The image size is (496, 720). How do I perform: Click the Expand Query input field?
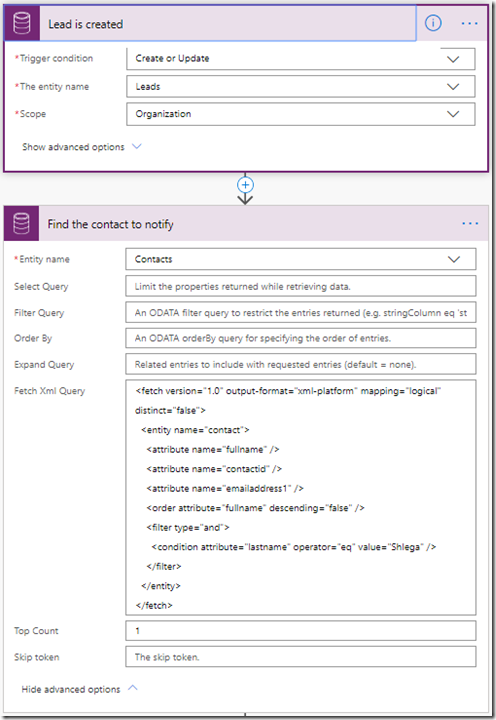(301, 365)
